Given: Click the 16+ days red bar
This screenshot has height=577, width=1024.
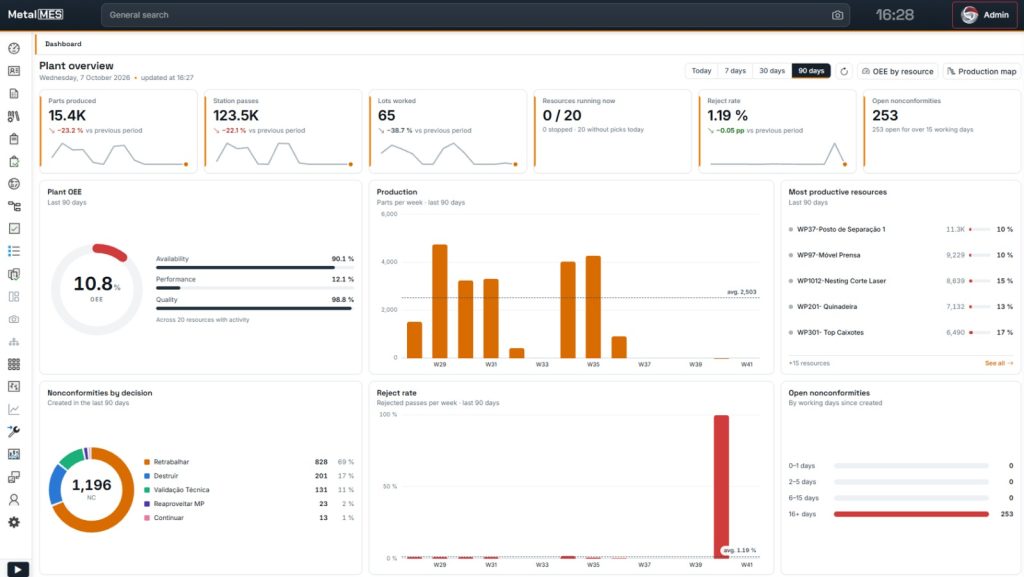Looking at the screenshot, I should pos(911,514).
